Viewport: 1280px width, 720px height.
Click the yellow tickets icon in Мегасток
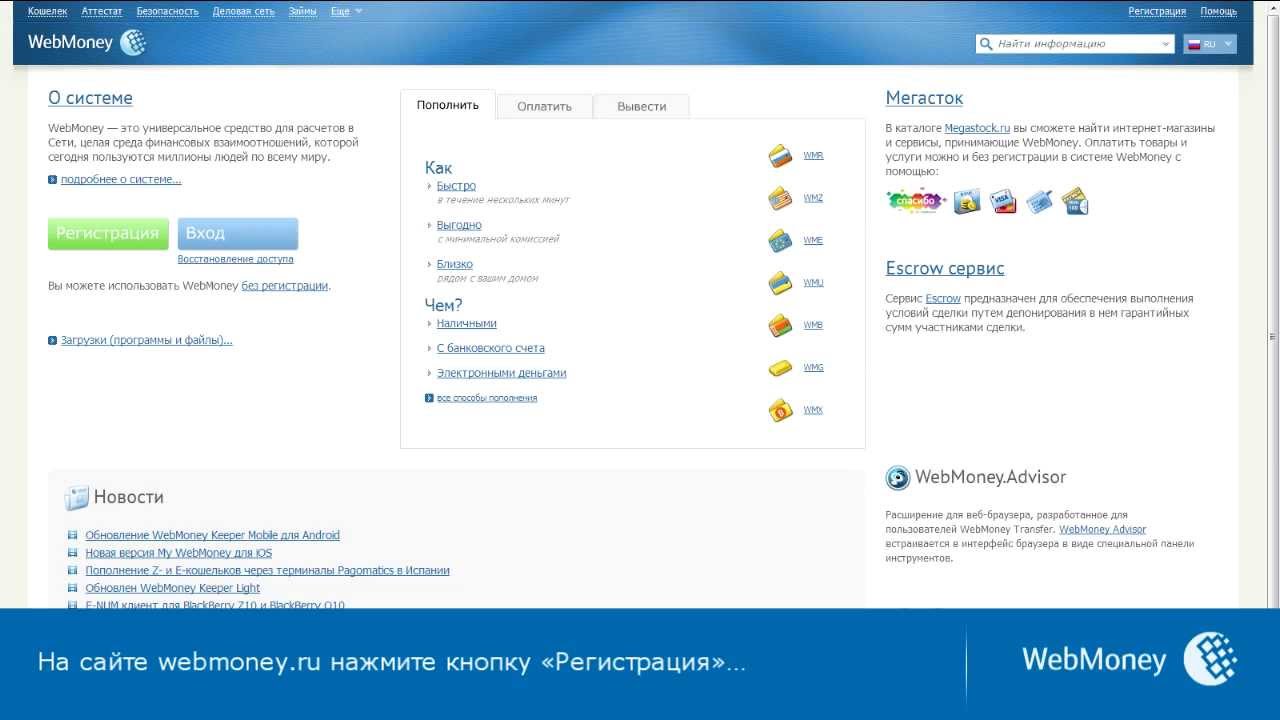[x=1075, y=202]
